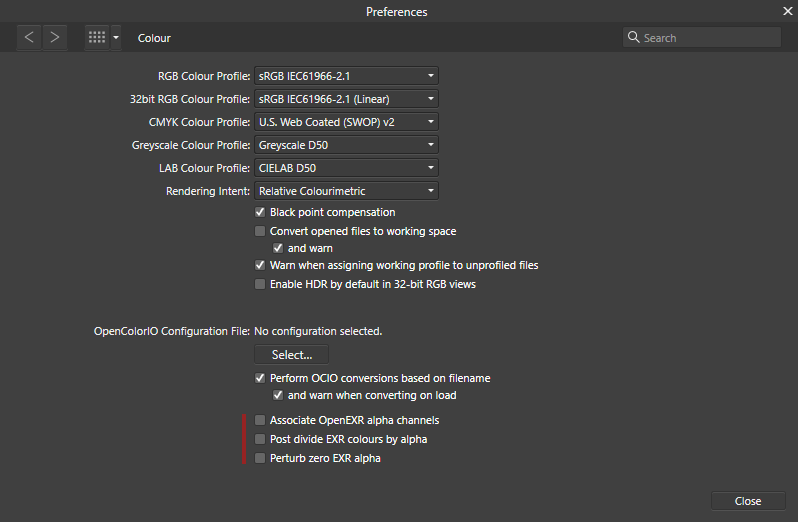Click the 'RGB Colour Profile:' label
The image size is (798, 522).
click(x=204, y=76)
